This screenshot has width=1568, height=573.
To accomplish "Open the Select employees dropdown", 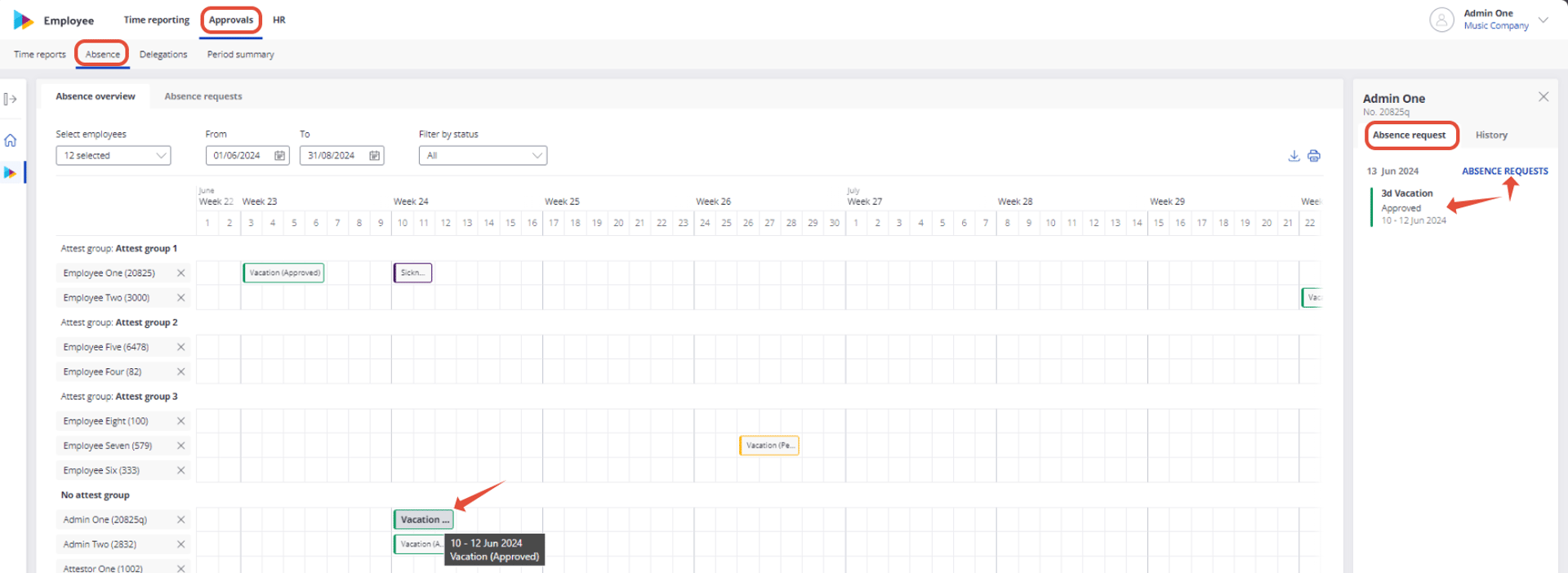I will pos(114,156).
